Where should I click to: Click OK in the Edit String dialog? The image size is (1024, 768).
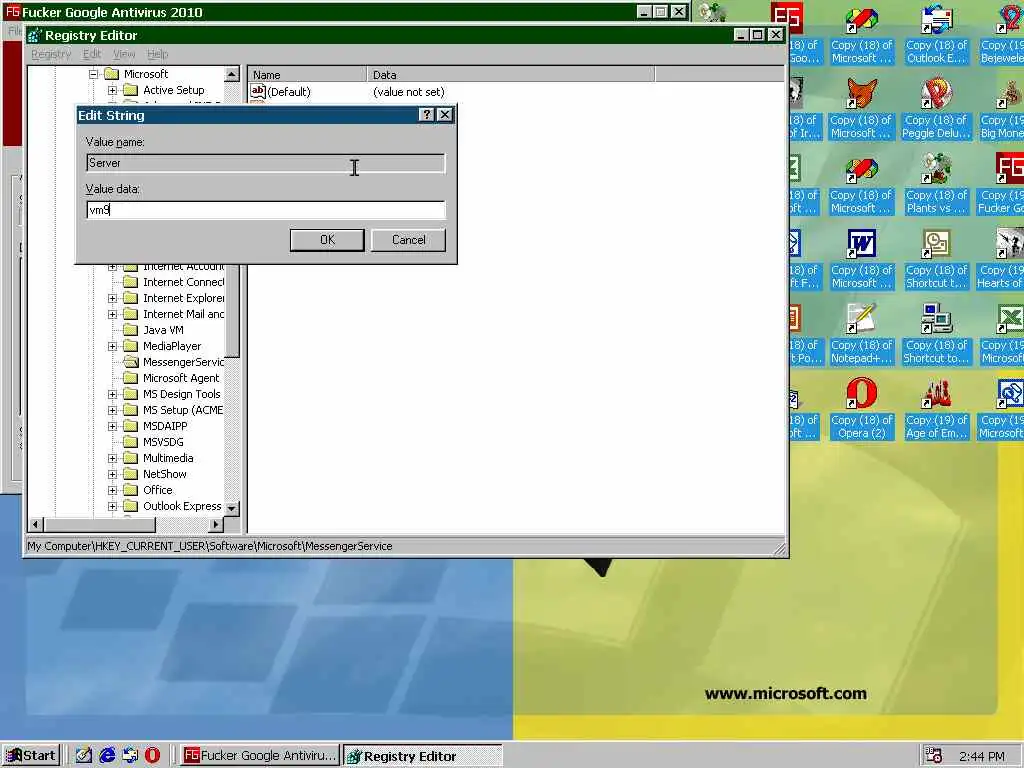pyautogui.click(x=327, y=240)
